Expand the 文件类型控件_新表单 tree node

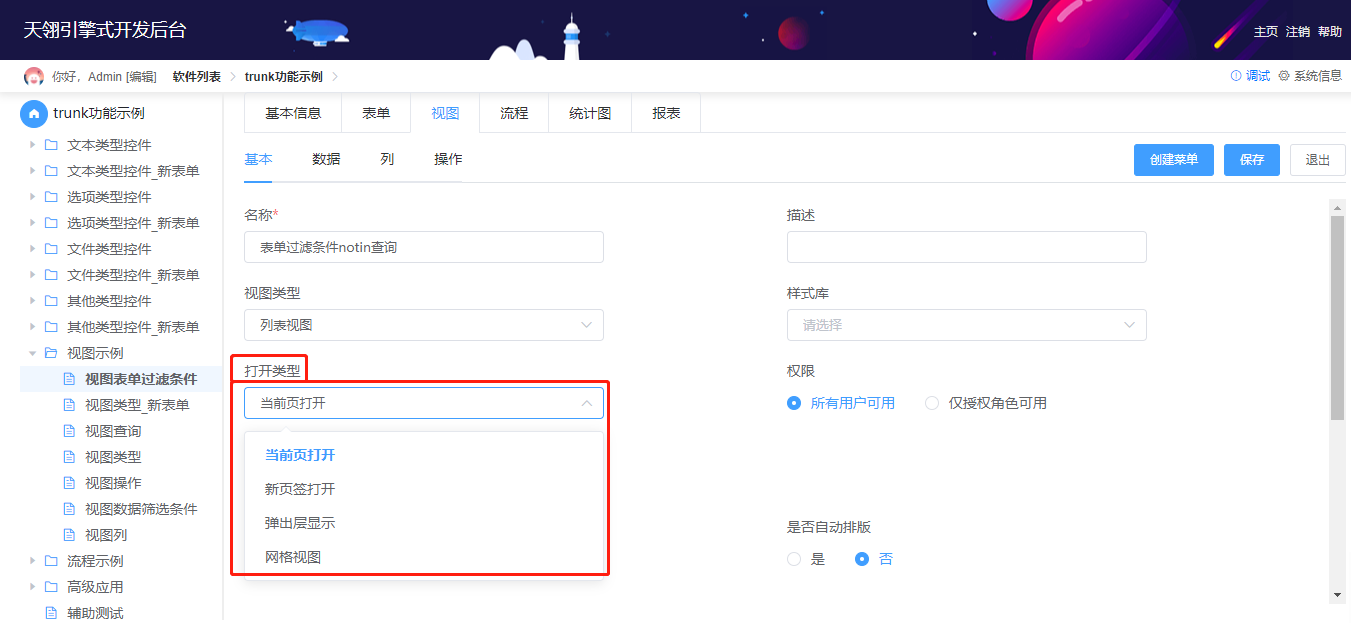(x=32, y=275)
